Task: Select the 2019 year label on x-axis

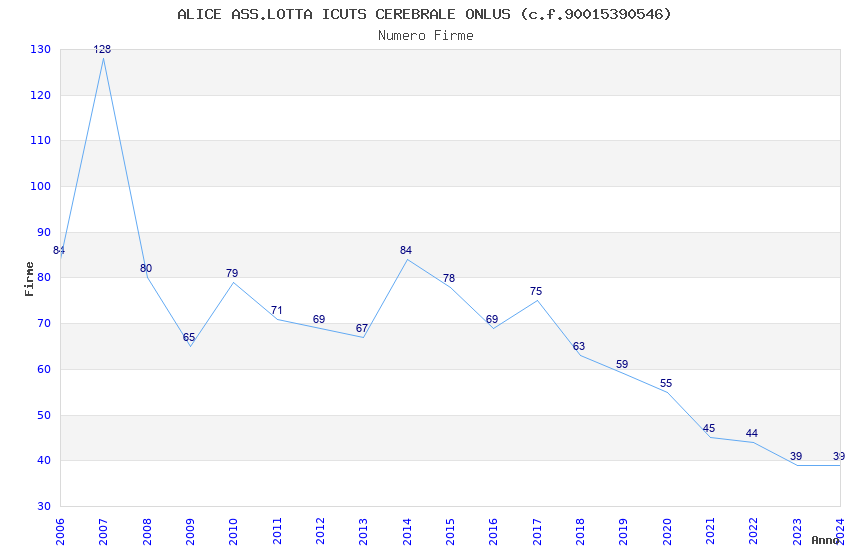Action: point(623,531)
